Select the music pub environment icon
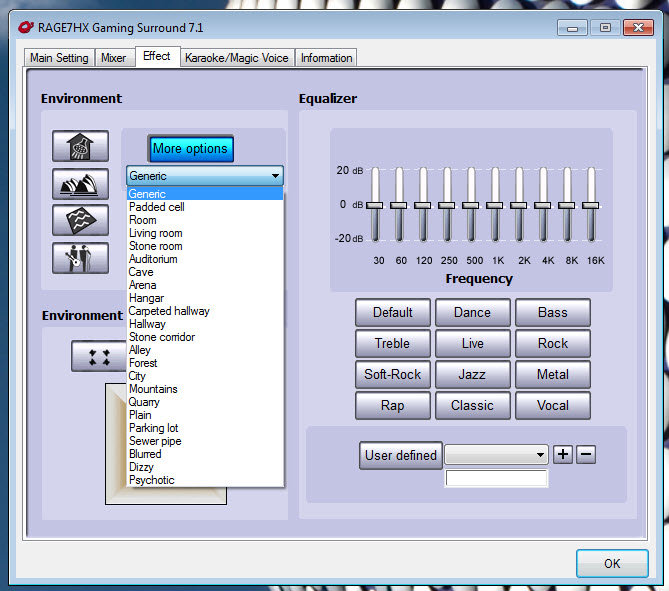The height and width of the screenshot is (591, 669). [80, 258]
